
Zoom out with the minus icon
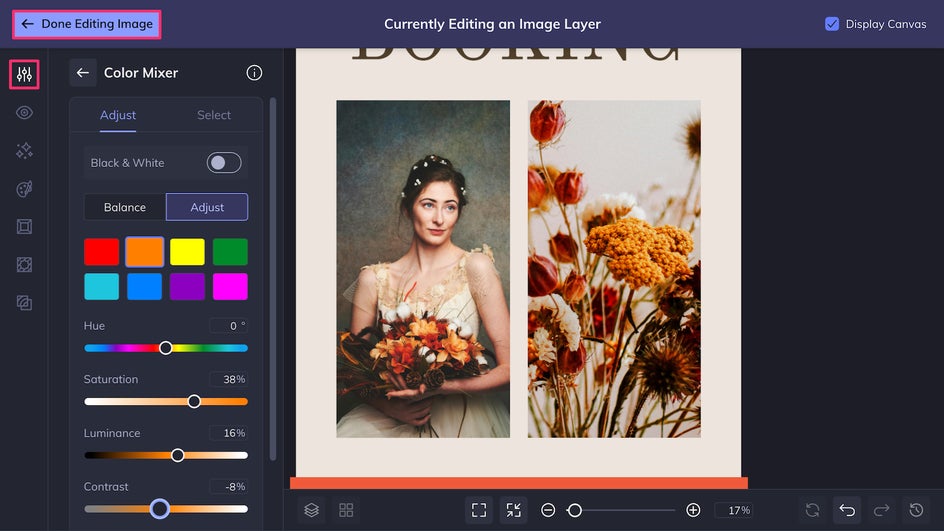tap(548, 510)
